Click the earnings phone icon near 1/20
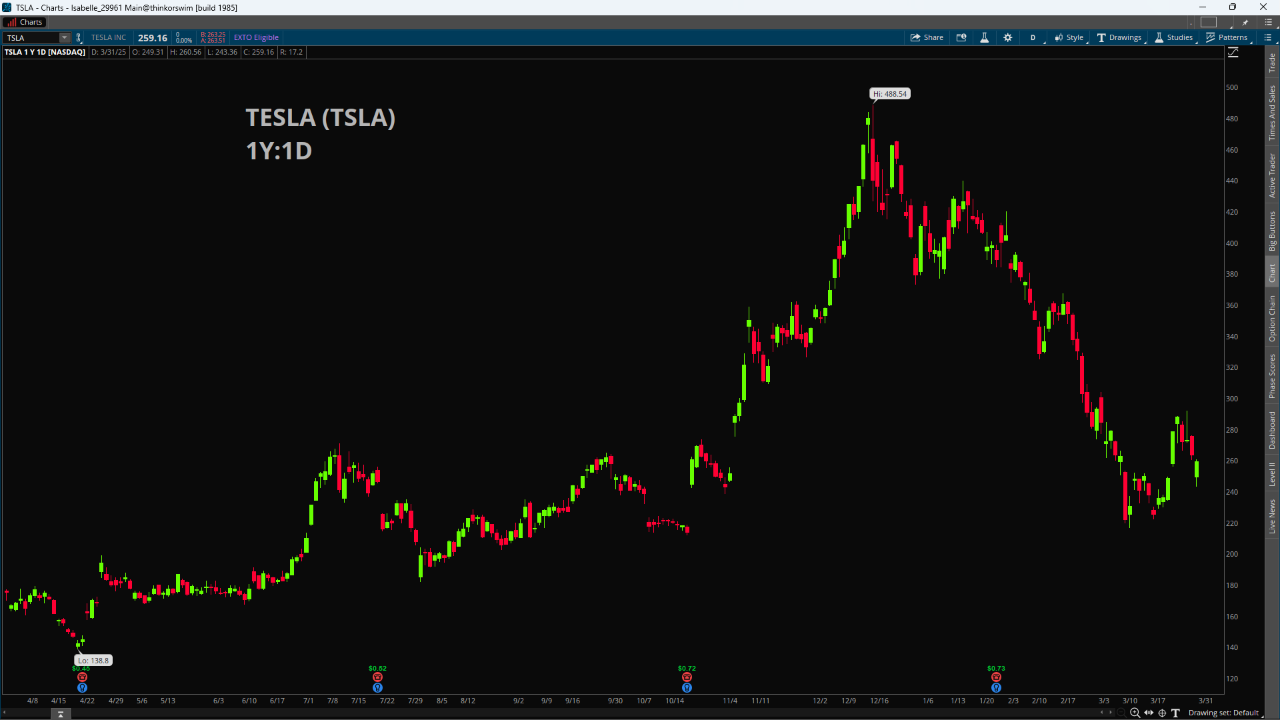1280x720 pixels. [x=996, y=677]
